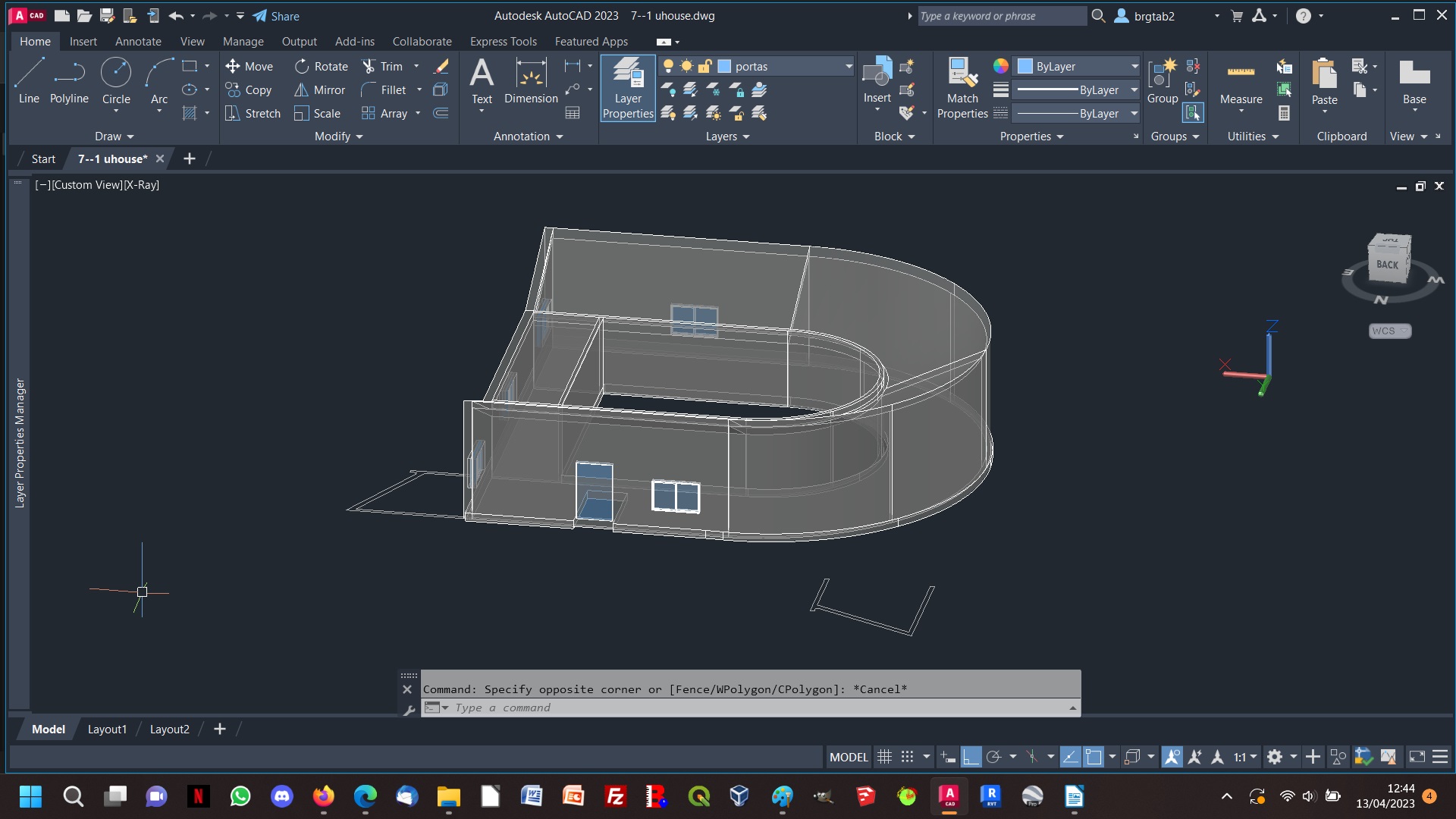This screenshot has width=1456, height=819.
Task: Activate the Fillet command
Action: point(384,90)
